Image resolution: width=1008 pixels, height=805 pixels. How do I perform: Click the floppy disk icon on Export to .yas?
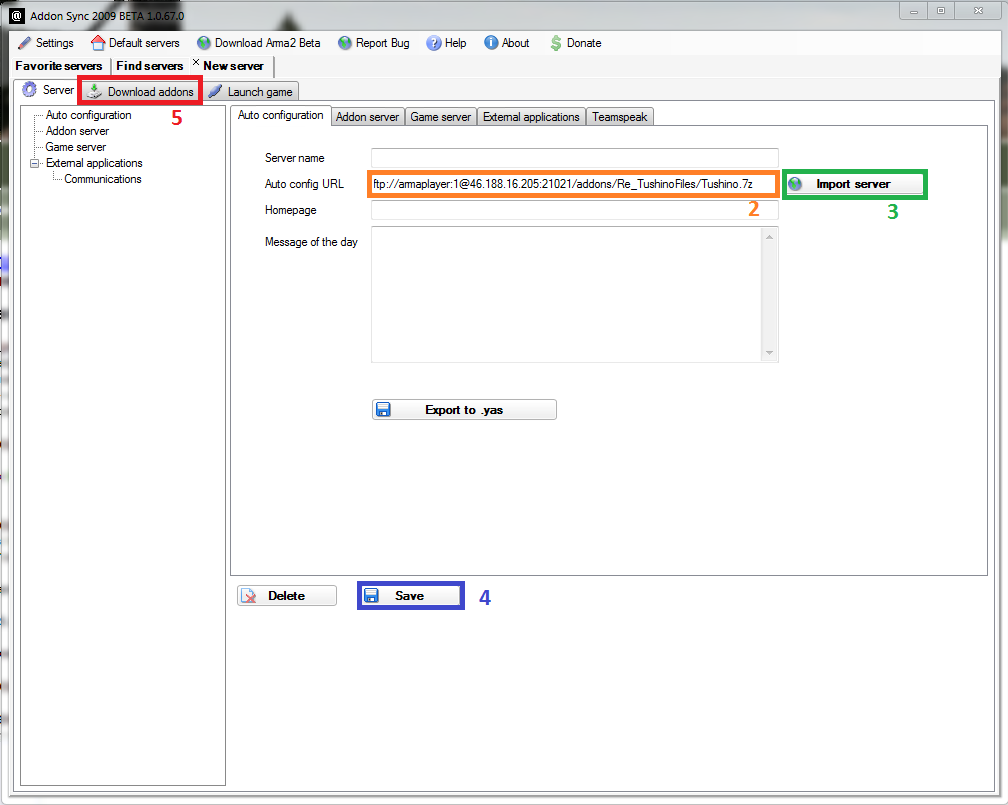[383, 410]
